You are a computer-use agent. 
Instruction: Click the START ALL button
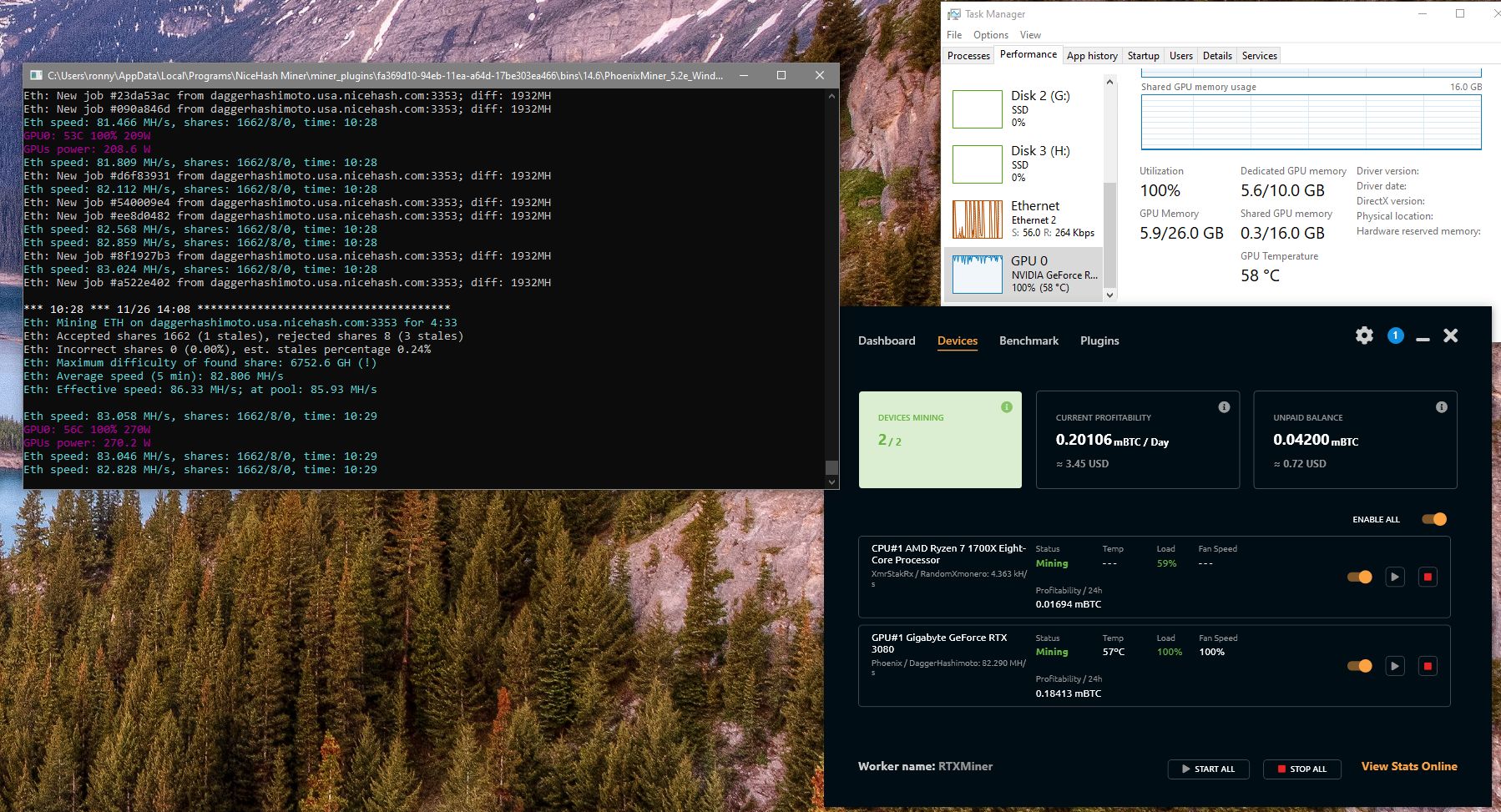click(x=1209, y=769)
